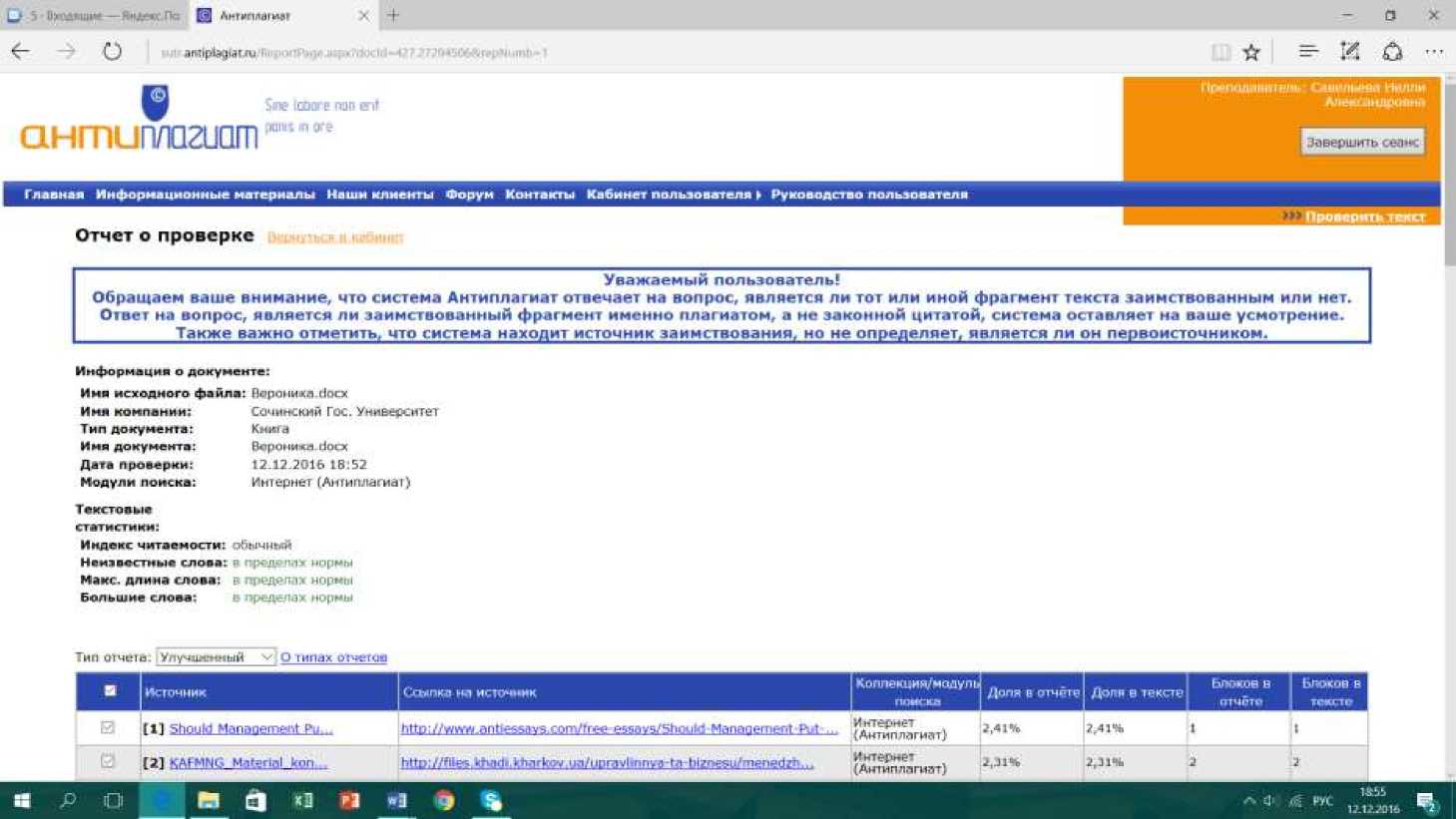Open the antiessays.com source URL

[x=620, y=729]
